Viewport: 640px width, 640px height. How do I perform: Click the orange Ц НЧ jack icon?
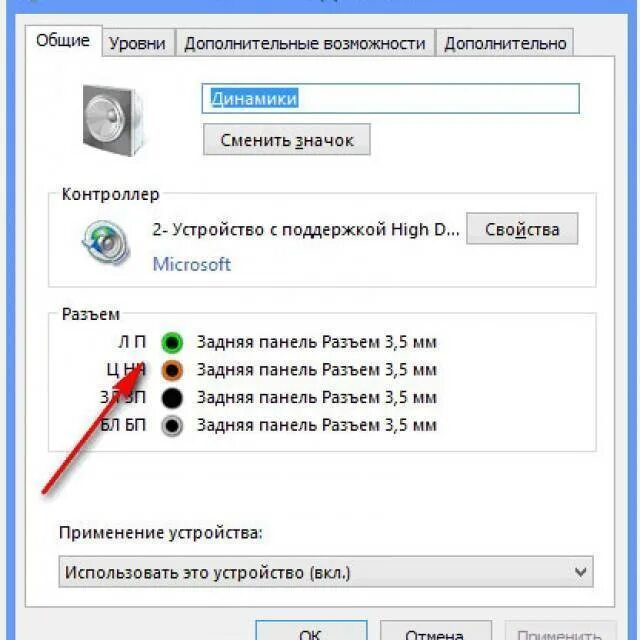point(172,370)
